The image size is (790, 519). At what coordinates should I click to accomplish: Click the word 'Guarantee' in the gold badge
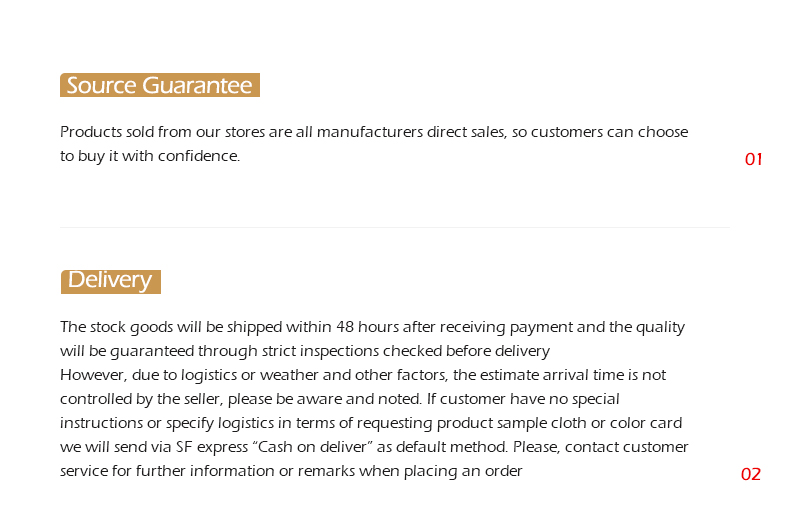[197, 85]
